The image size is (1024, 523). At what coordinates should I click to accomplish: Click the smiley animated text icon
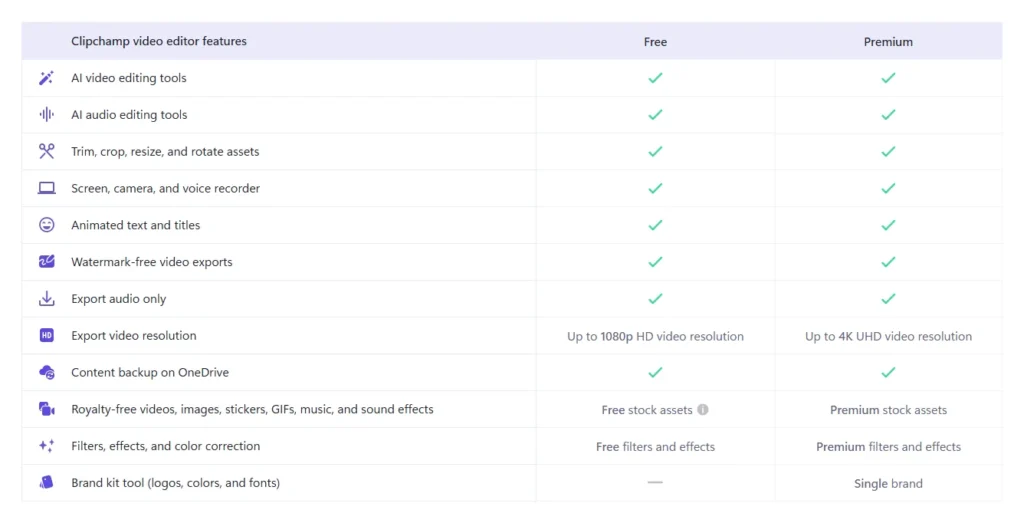[x=46, y=225]
